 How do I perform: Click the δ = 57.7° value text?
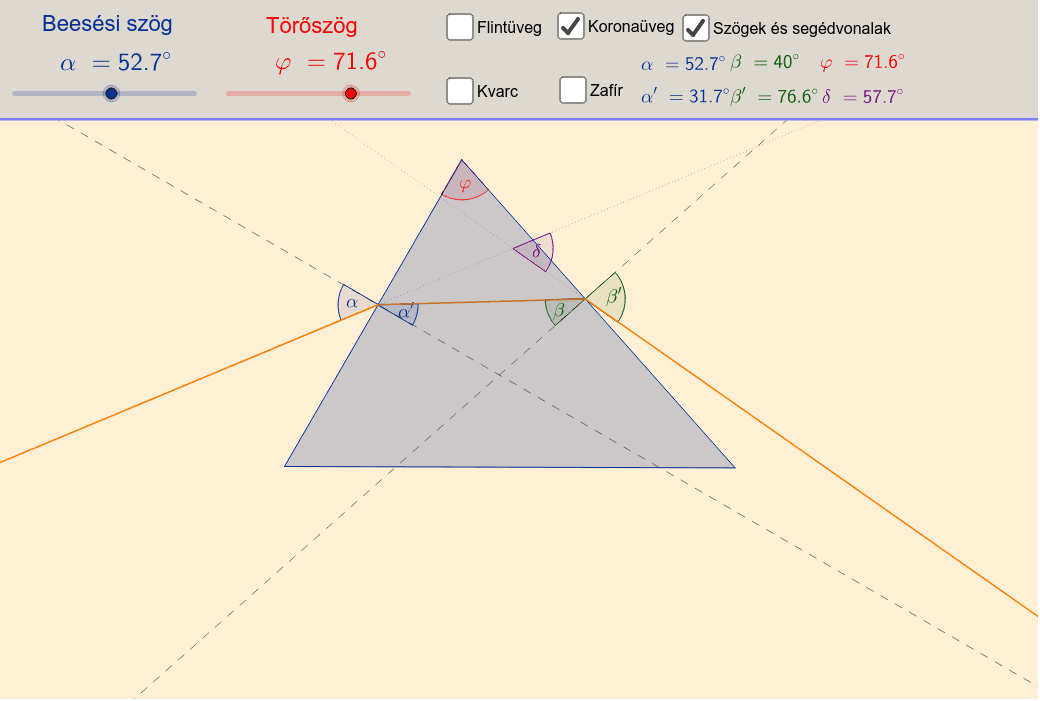click(x=862, y=97)
